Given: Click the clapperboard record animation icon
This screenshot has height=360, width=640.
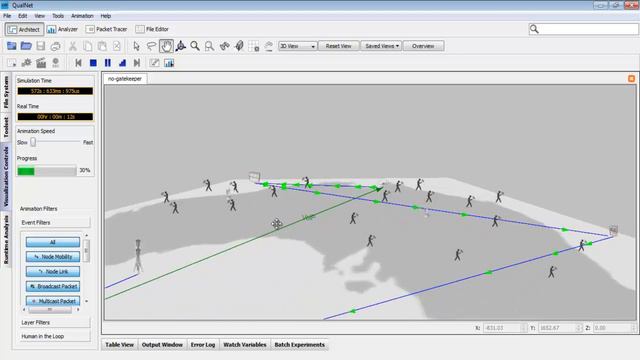Looking at the screenshot, I should pyautogui.click(x=41, y=63).
